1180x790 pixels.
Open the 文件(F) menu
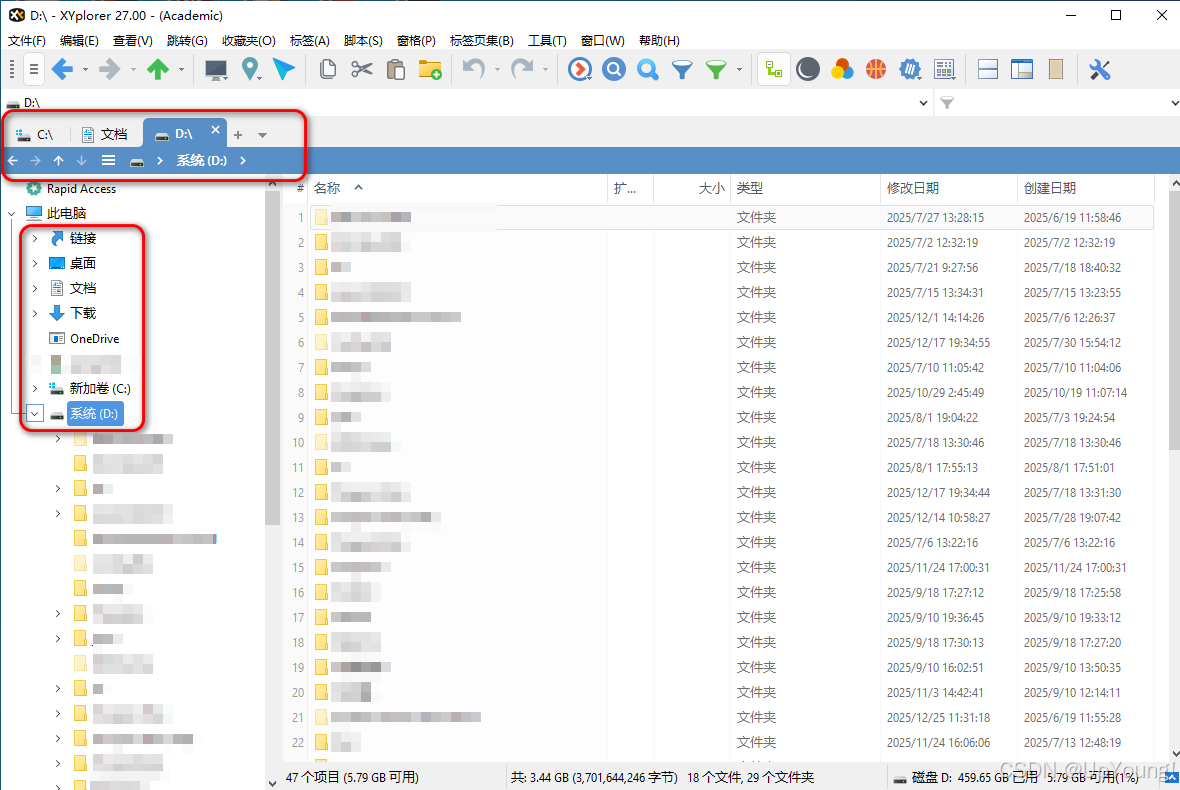tap(26, 41)
